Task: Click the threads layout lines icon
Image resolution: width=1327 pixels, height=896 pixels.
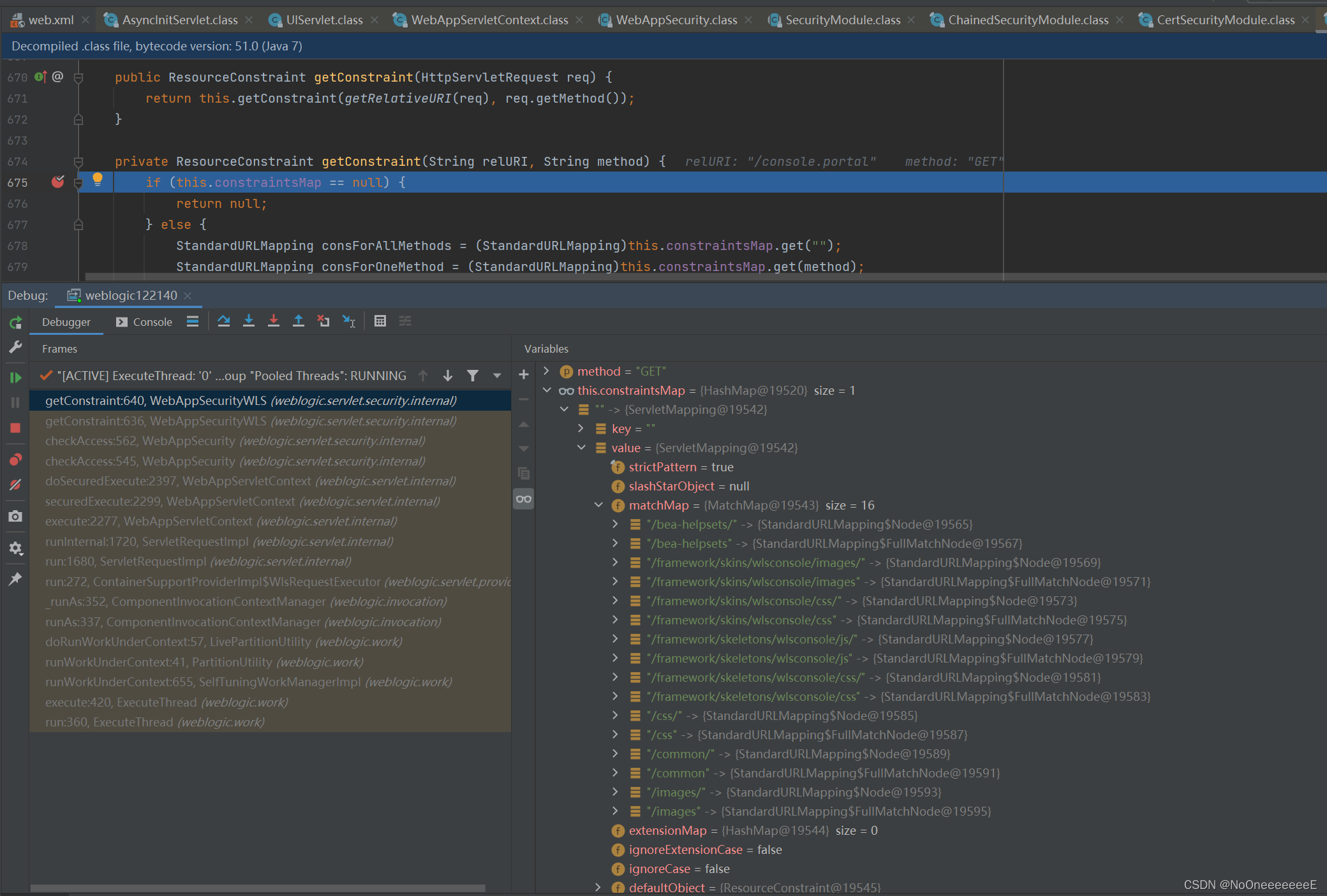Action: (x=193, y=321)
